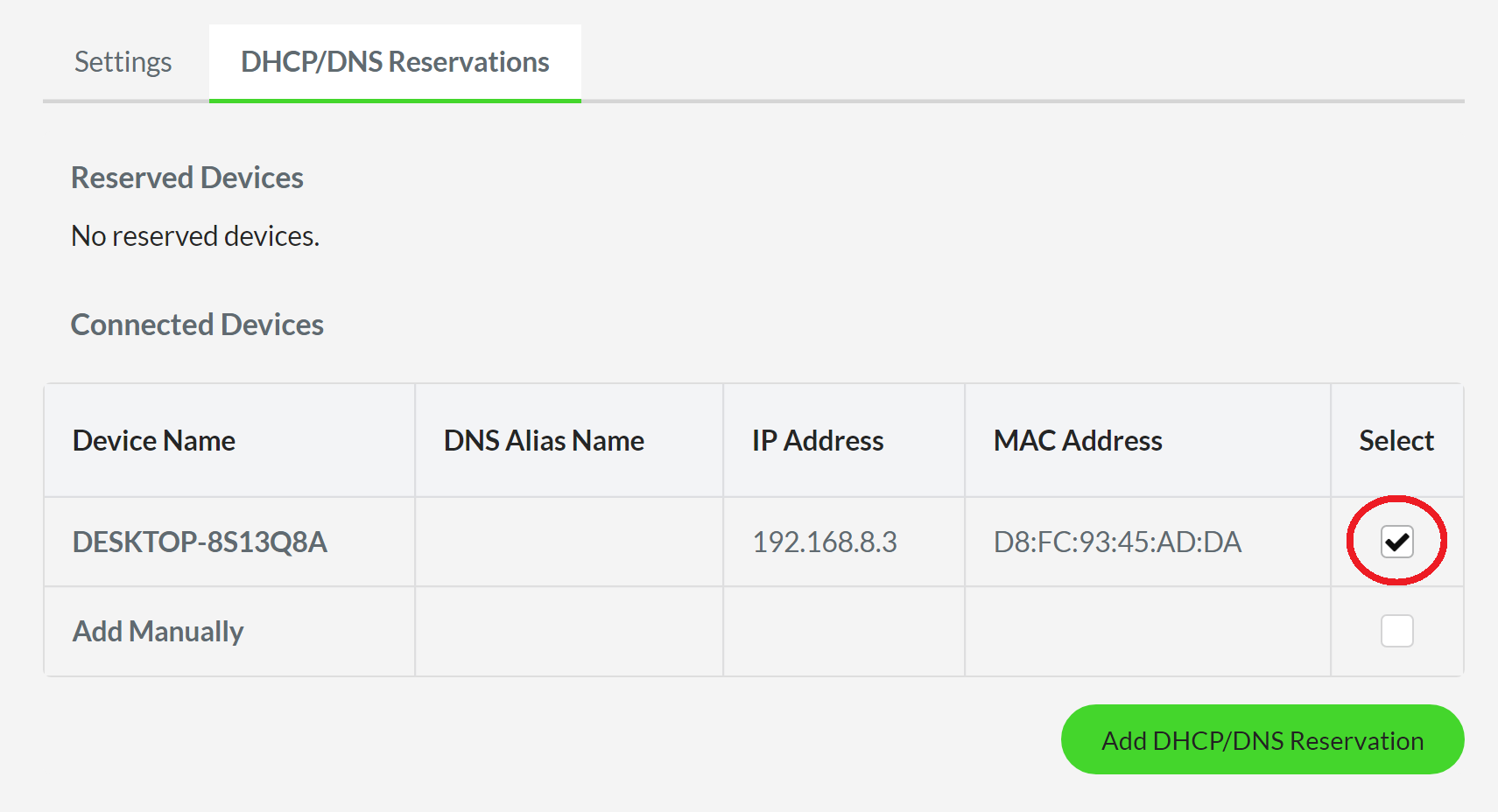Screen dimensions: 1498x812
Task: Click the Reserved Devices heading
Action: [186, 177]
